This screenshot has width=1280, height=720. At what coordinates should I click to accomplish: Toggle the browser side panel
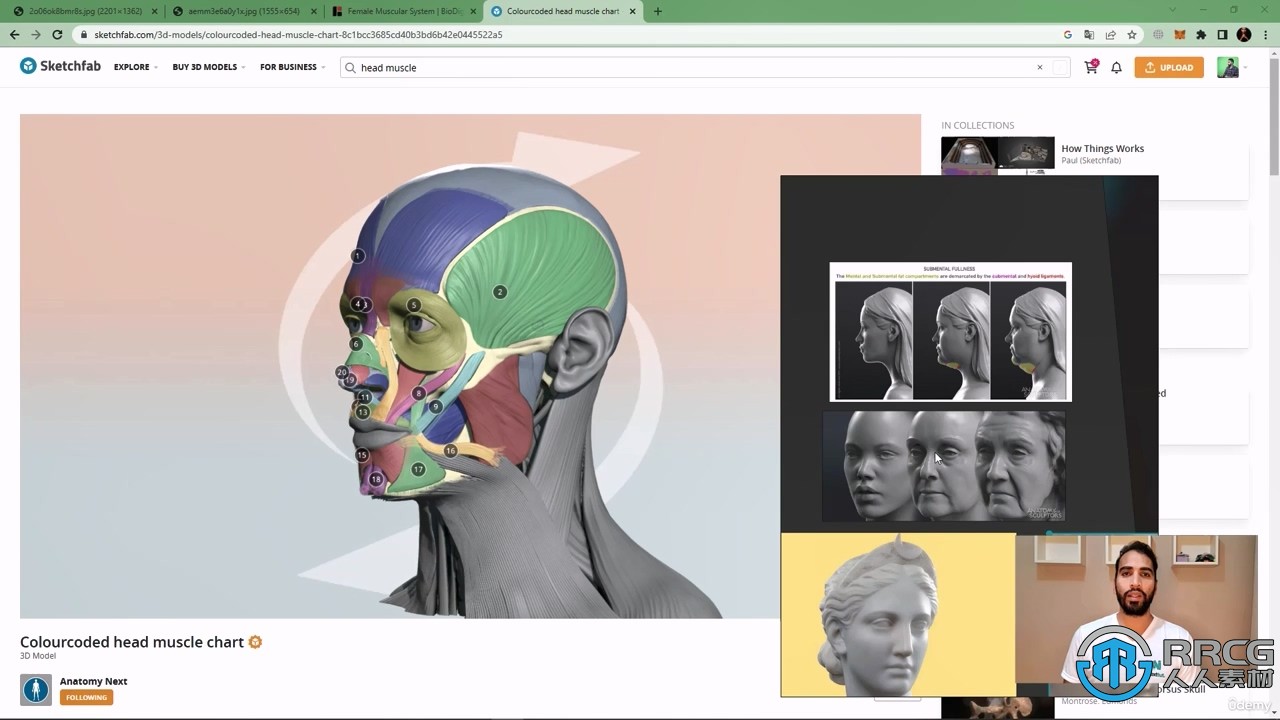click(1222, 34)
